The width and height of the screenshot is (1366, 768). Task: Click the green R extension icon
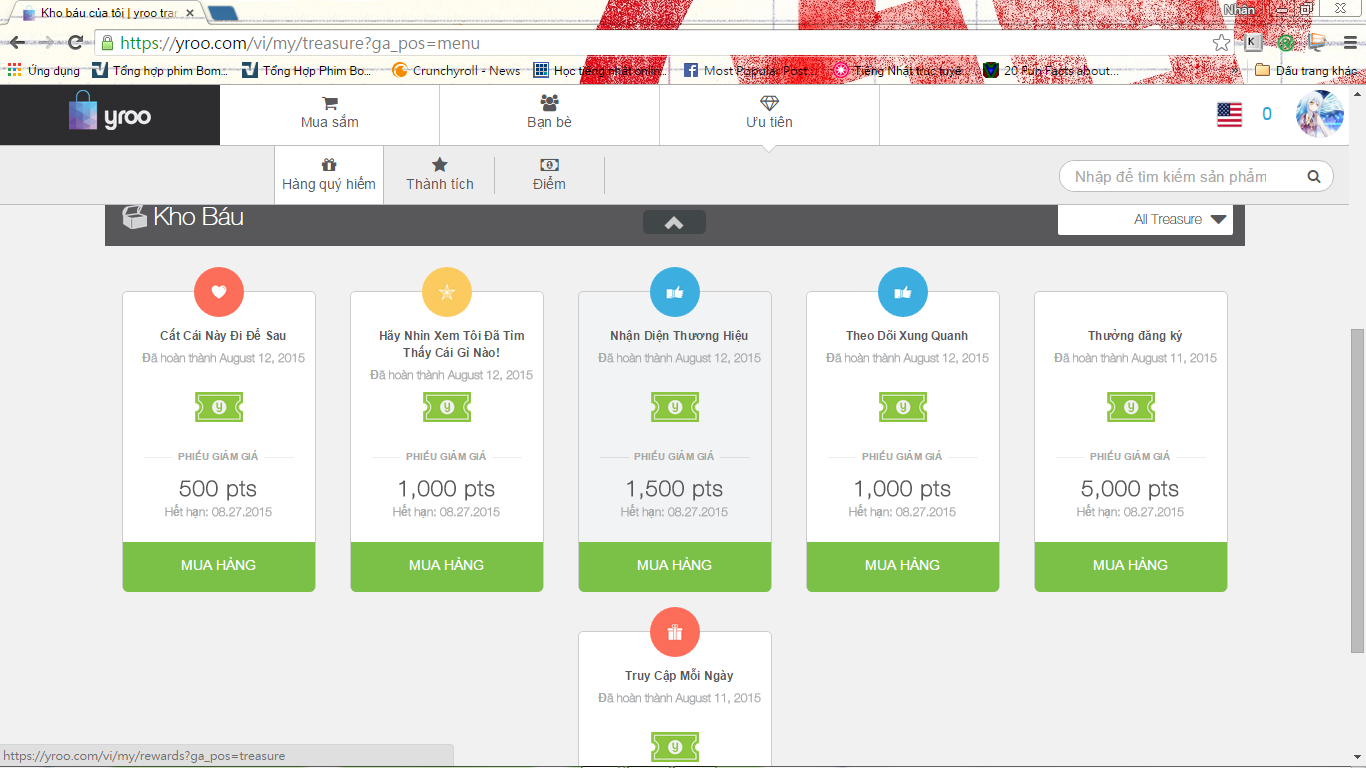[1286, 43]
